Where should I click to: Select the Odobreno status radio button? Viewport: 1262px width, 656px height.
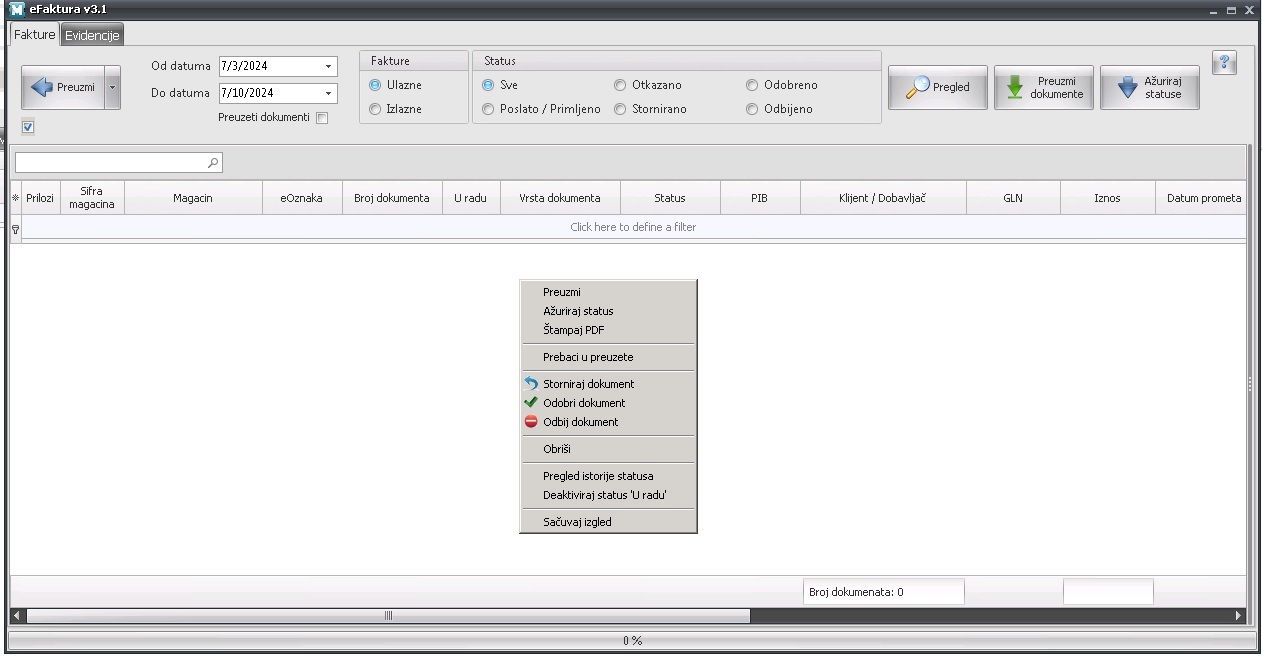752,85
